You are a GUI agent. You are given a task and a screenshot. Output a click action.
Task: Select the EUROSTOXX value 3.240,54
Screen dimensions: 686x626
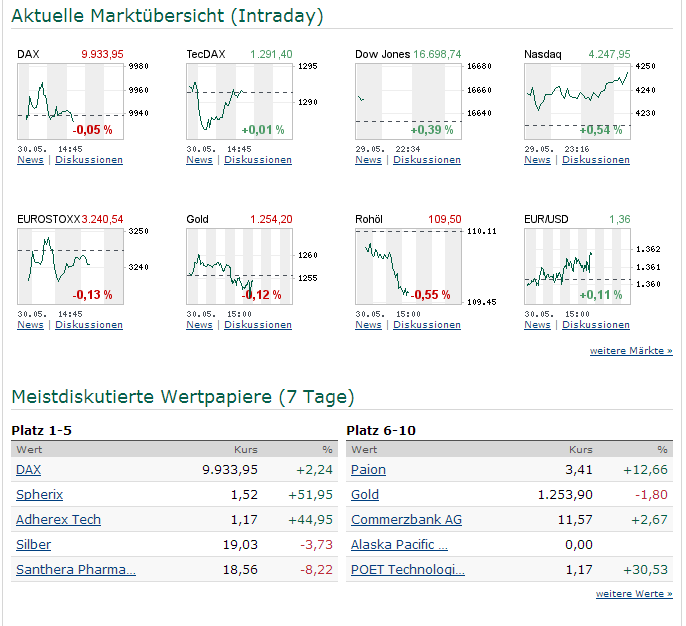(102, 219)
